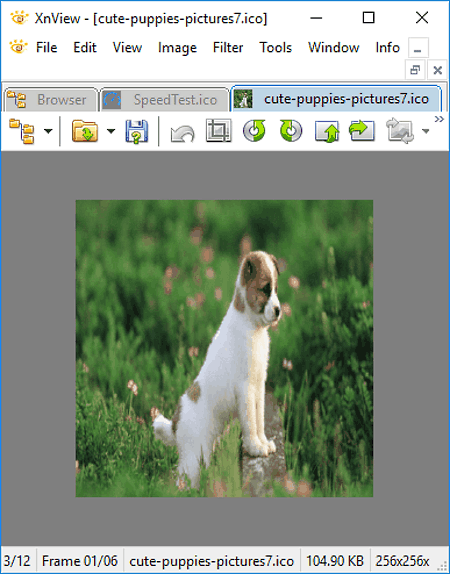Click the 3/12 file index in status bar
450x574 pixels.
pos(17,561)
